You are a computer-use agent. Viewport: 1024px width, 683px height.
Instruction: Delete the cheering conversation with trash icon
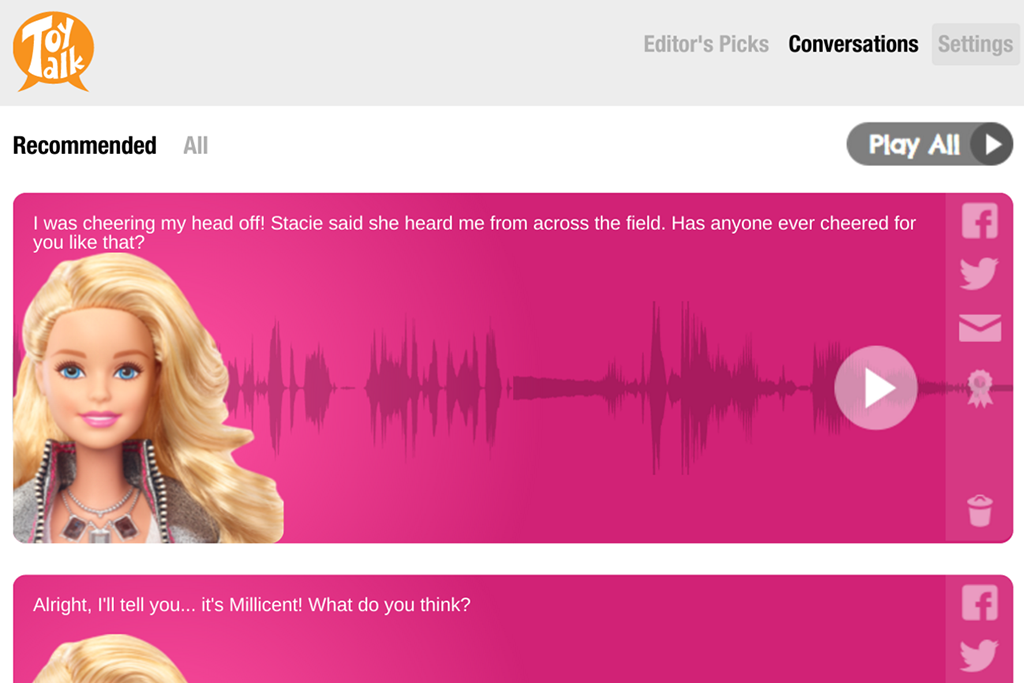coord(980,510)
